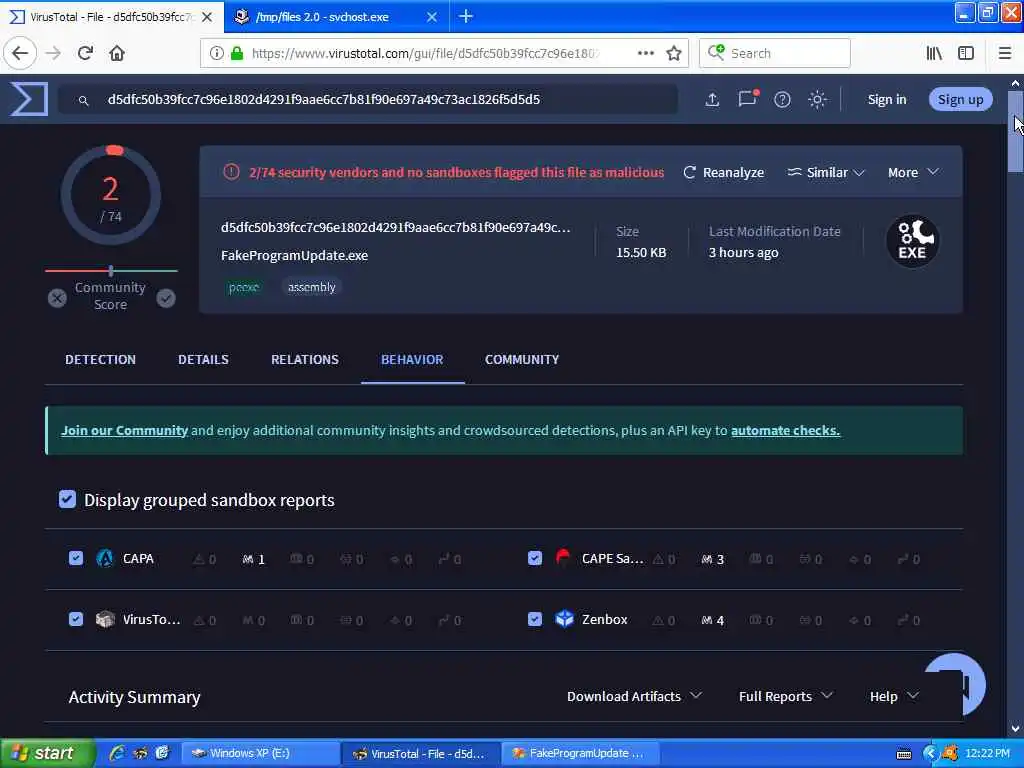Click the page vertical scrollbar thumb

[x=1016, y=132]
